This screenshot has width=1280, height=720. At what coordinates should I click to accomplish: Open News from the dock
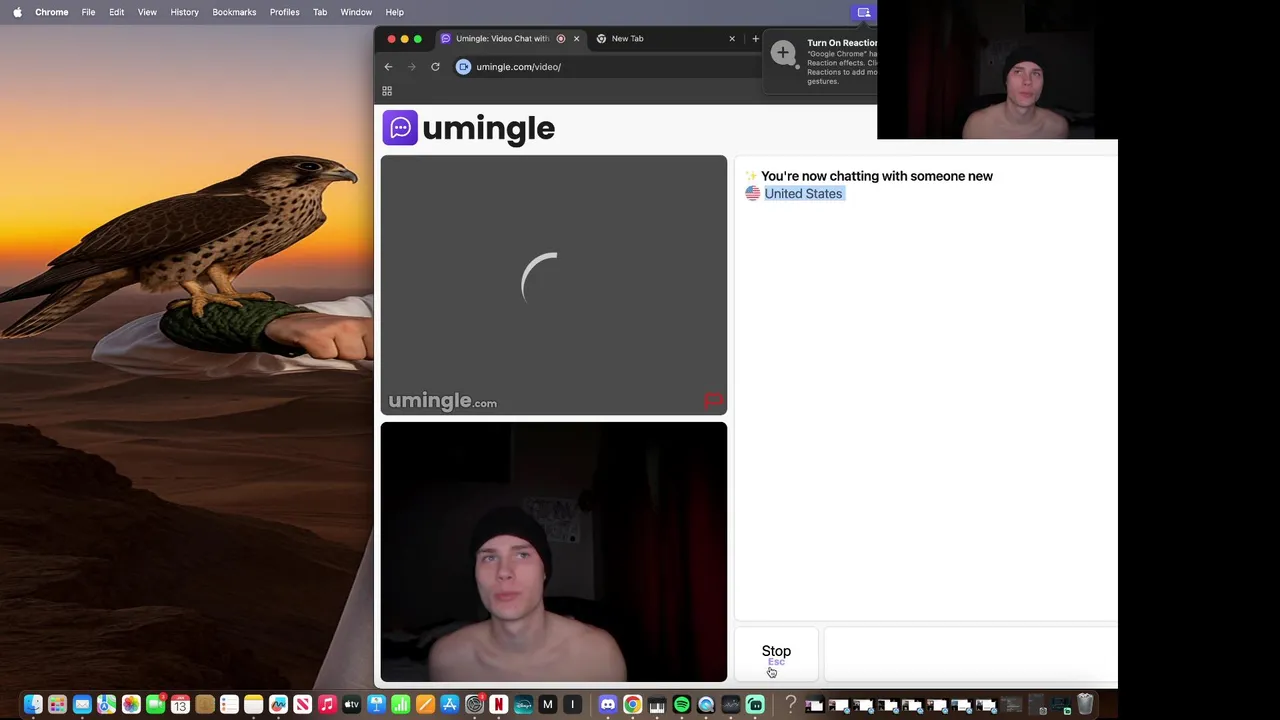tap(302, 704)
